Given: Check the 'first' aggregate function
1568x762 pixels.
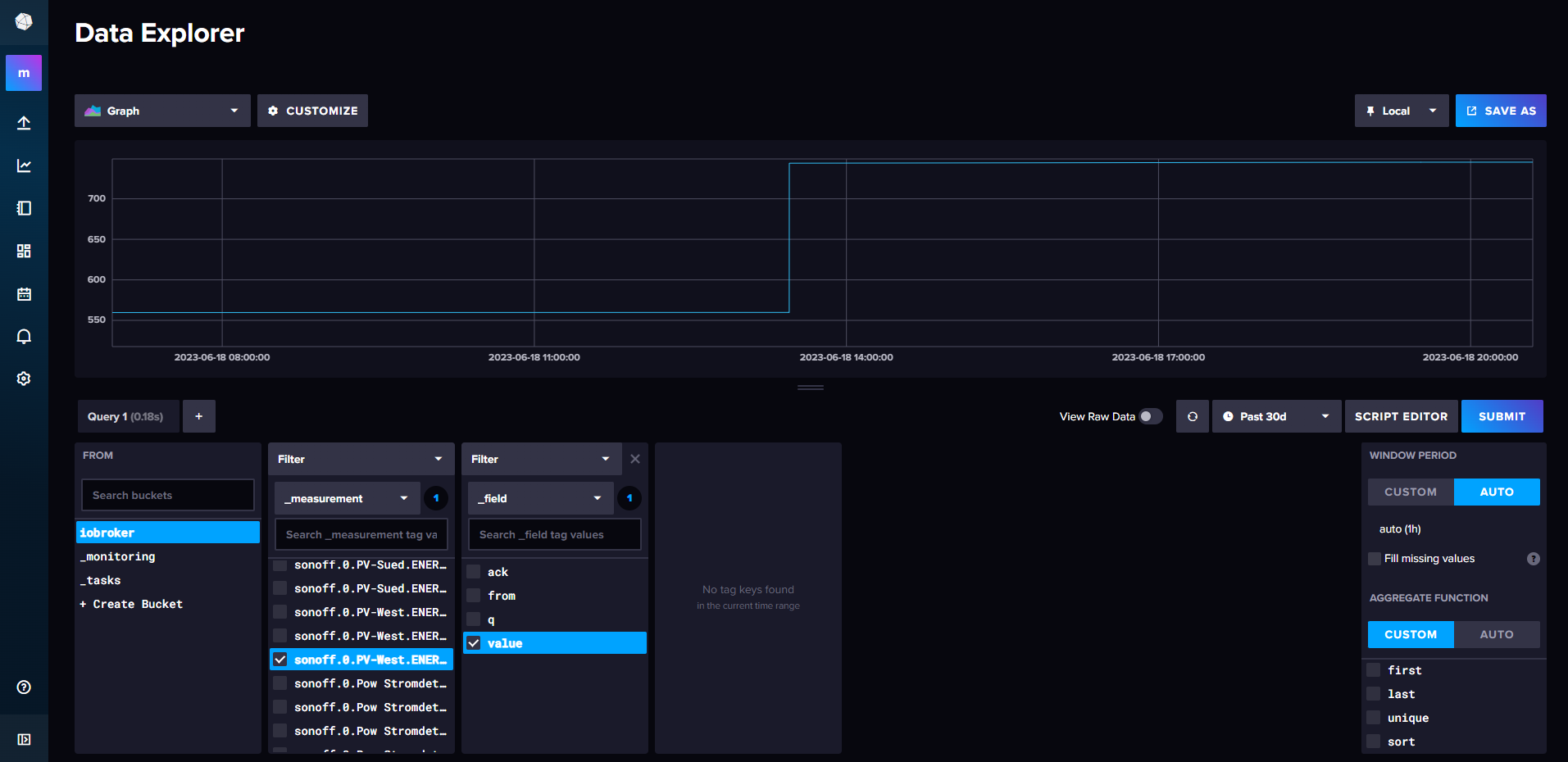Looking at the screenshot, I should coord(1375,670).
